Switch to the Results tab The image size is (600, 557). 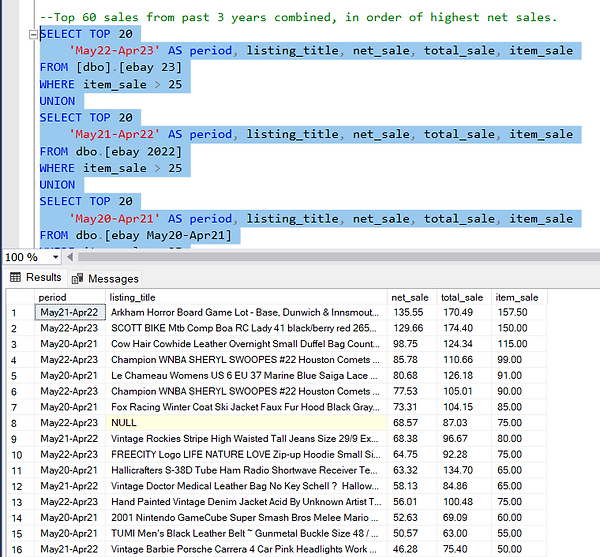click(x=36, y=277)
